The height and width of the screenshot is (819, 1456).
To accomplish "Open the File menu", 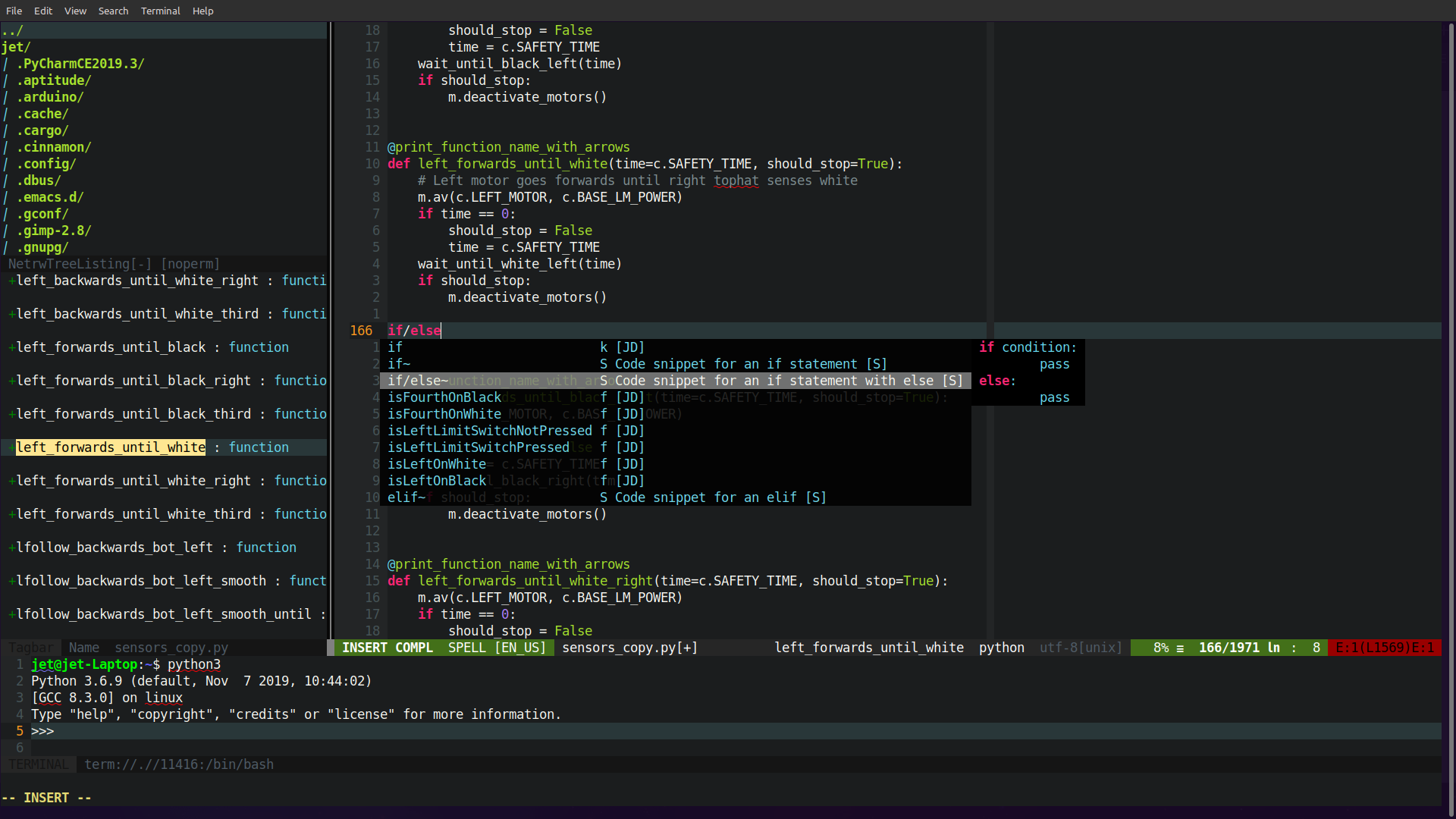I will [14, 11].
